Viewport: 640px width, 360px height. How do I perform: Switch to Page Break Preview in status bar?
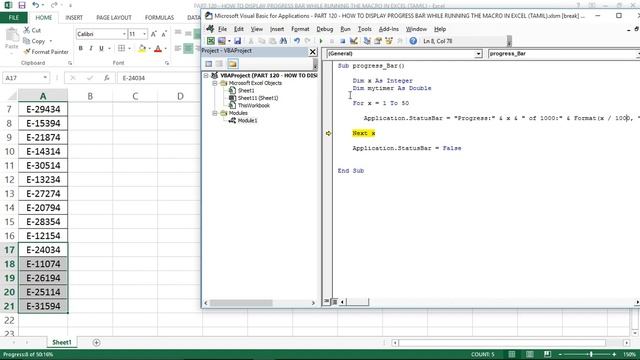point(547,354)
